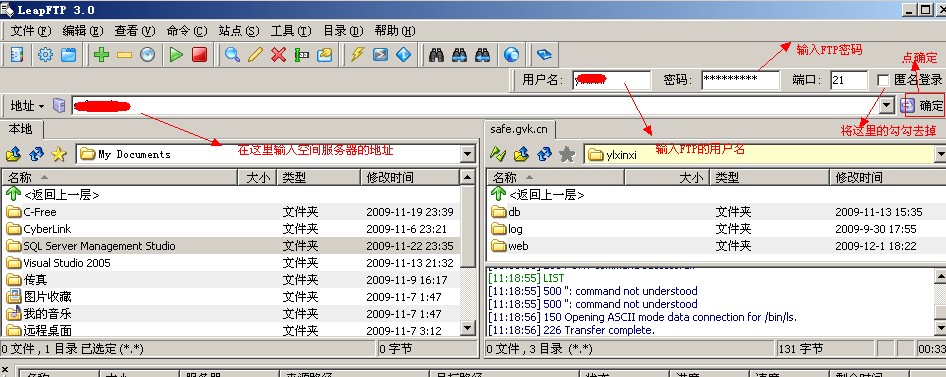Screen dimensions: 946x377
Task: Click the first black binoculars icon
Action: coord(436,55)
